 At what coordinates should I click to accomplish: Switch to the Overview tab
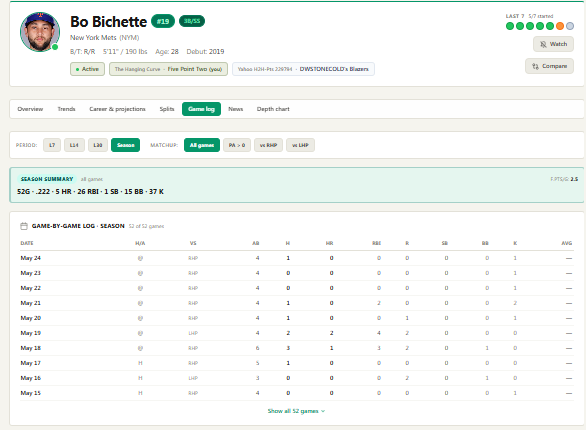[30, 109]
